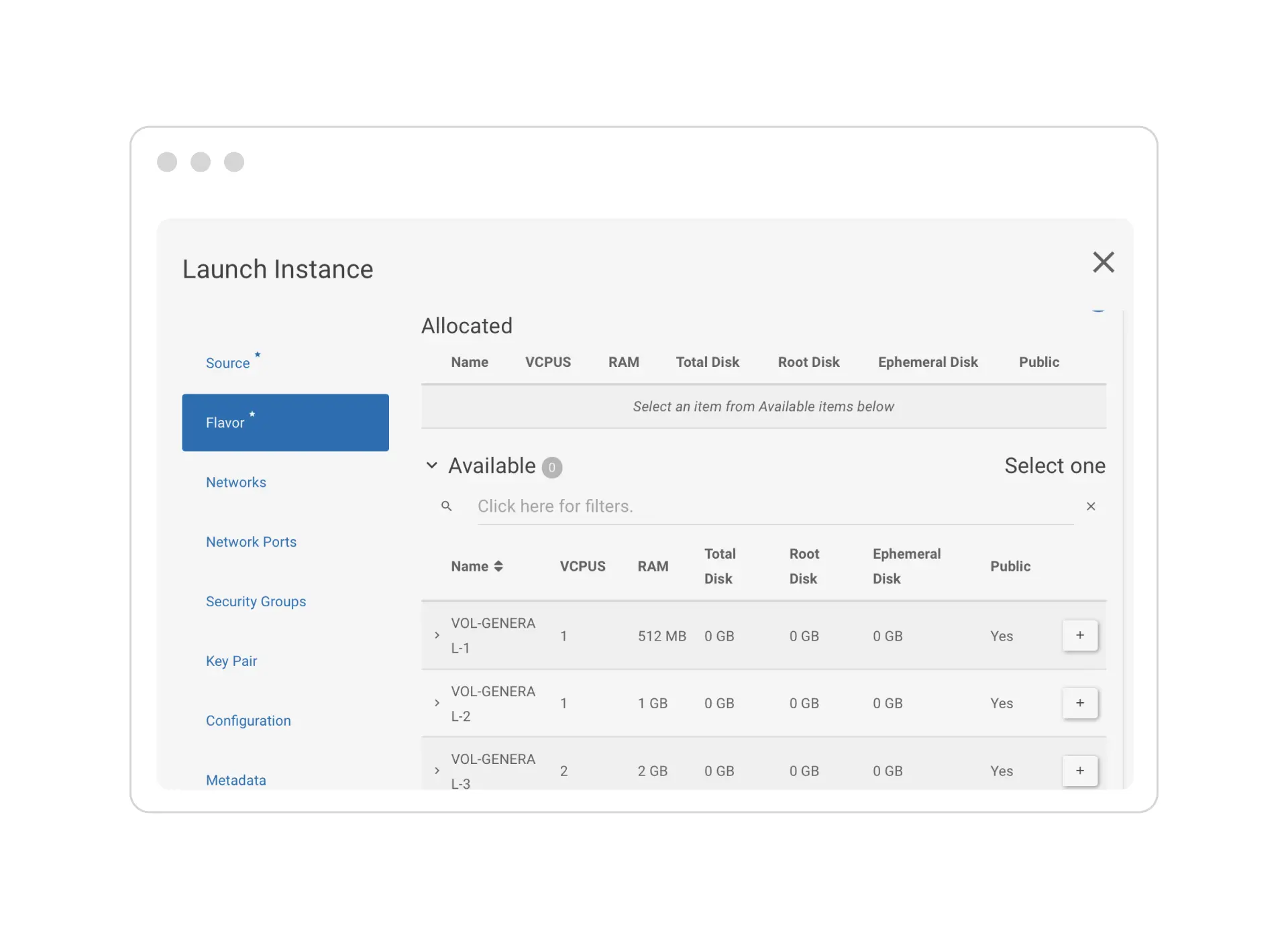
Task: Click the Available RAM column header
Action: click(x=653, y=566)
